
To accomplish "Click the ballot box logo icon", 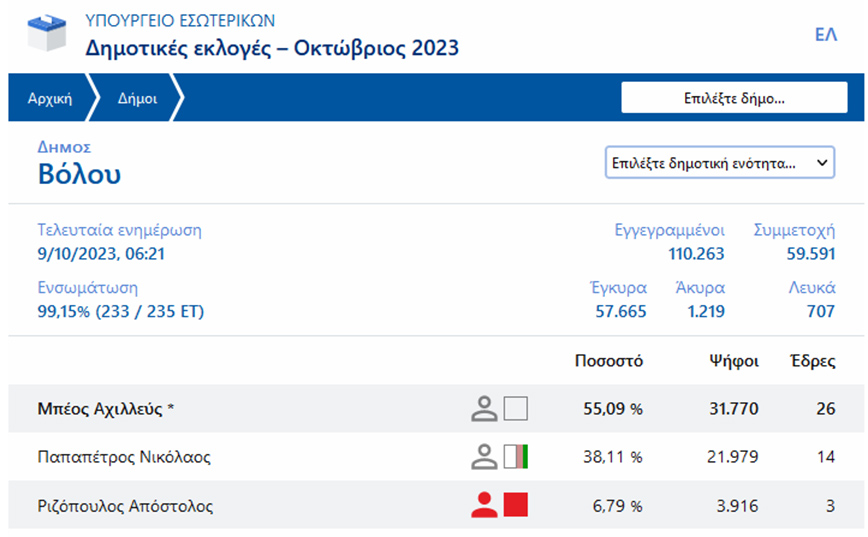I will click(44, 35).
